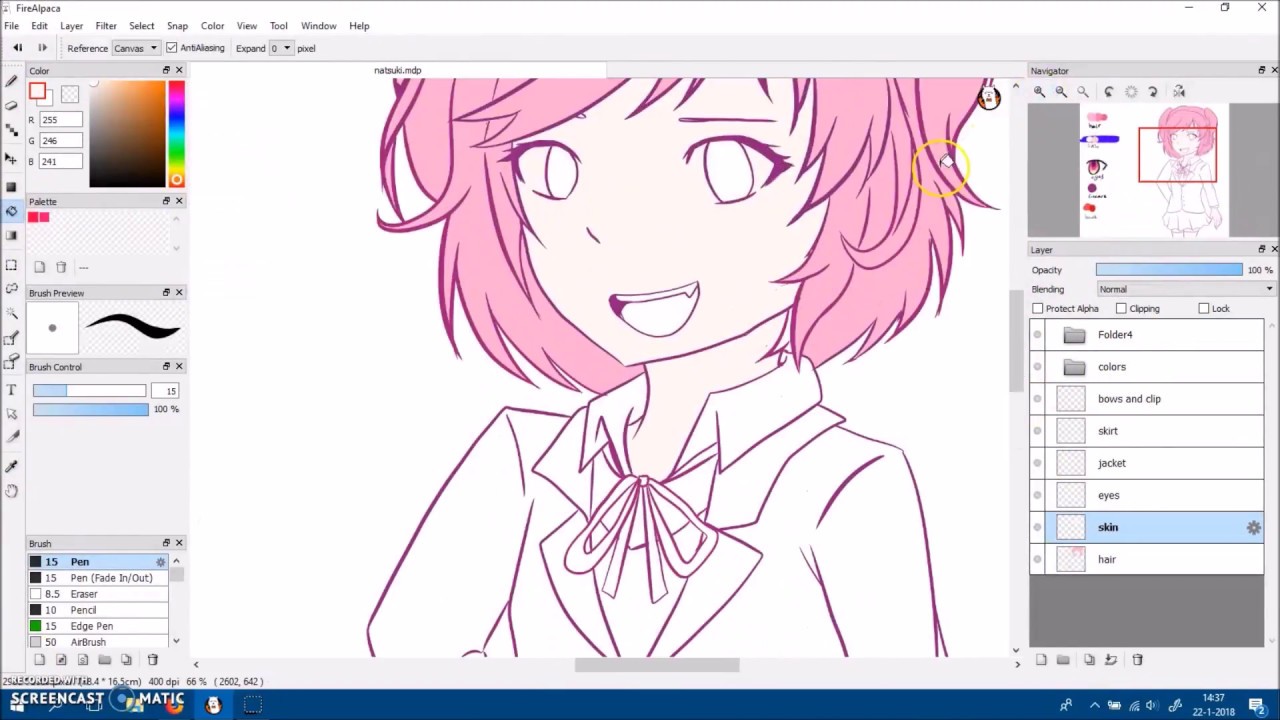Select the Eyedropper tool

[11, 466]
